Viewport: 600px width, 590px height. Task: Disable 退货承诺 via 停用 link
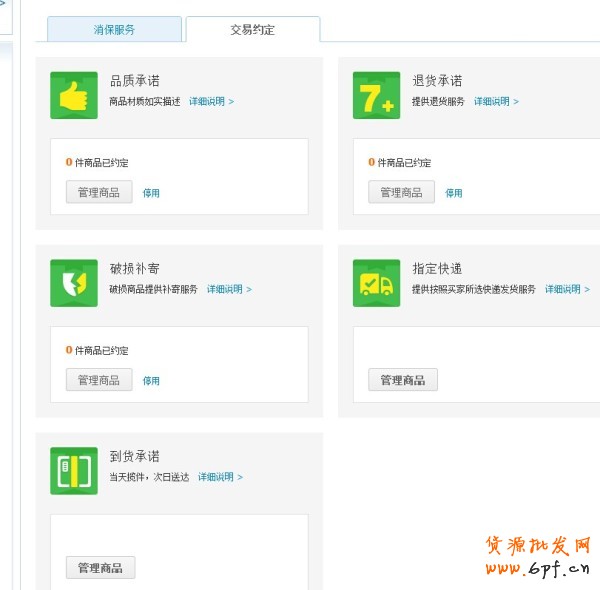[454, 193]
